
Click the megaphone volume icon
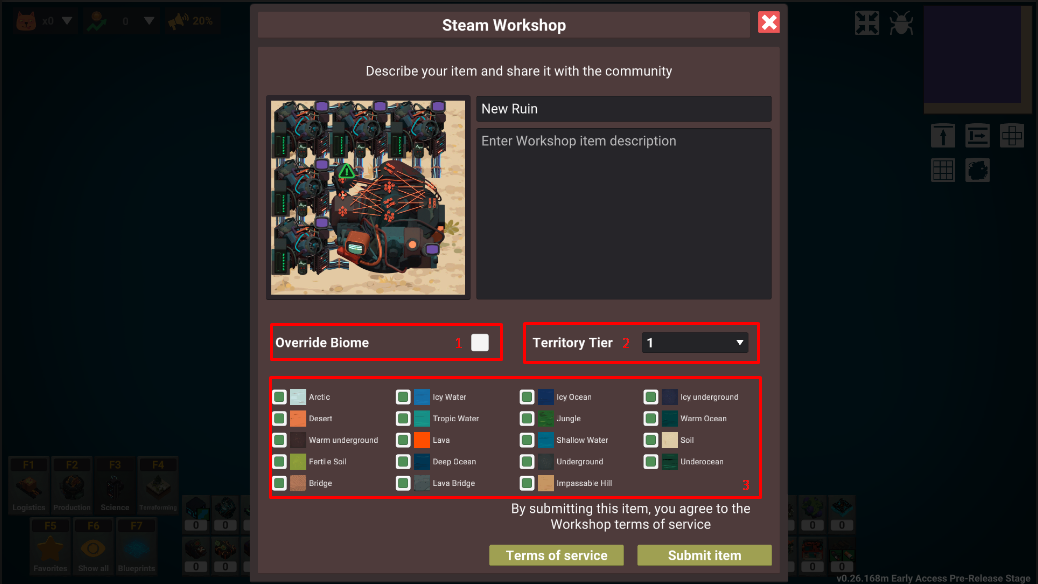pos(177,21)
